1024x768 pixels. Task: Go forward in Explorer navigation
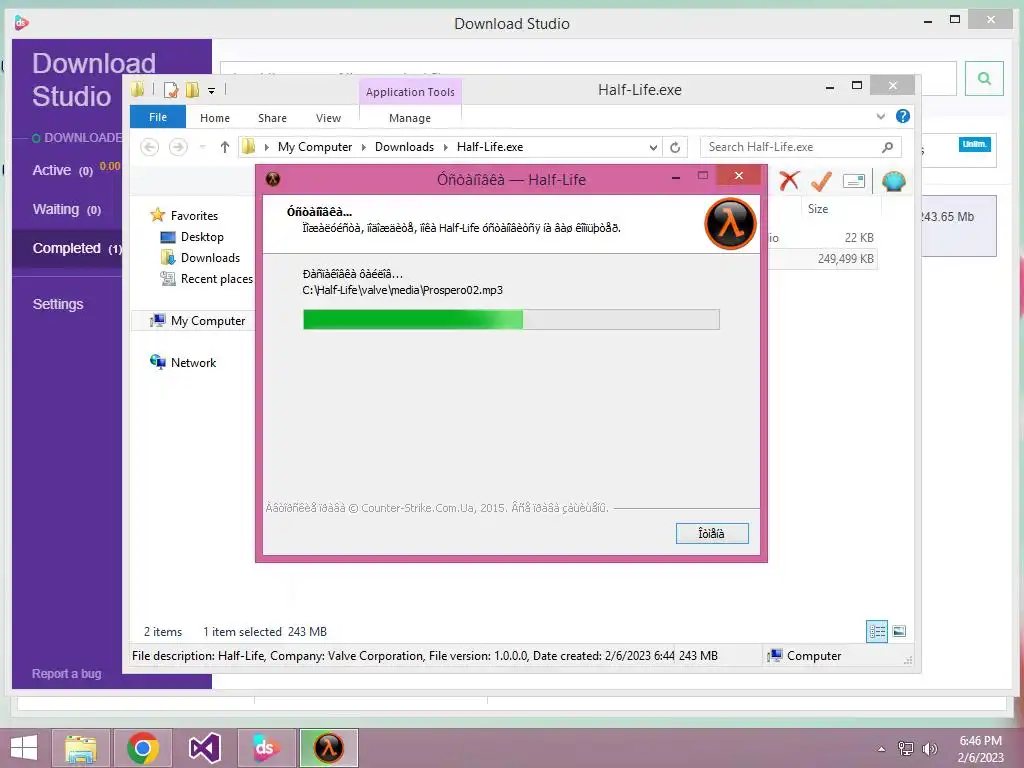[x=178, y=147]
